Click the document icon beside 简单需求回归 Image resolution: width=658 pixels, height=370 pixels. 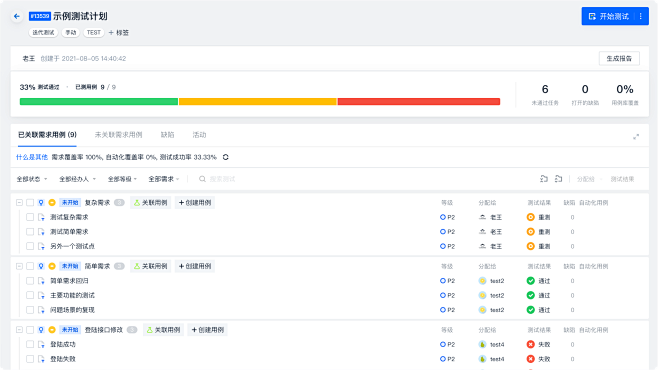click(x=41, y=281)
